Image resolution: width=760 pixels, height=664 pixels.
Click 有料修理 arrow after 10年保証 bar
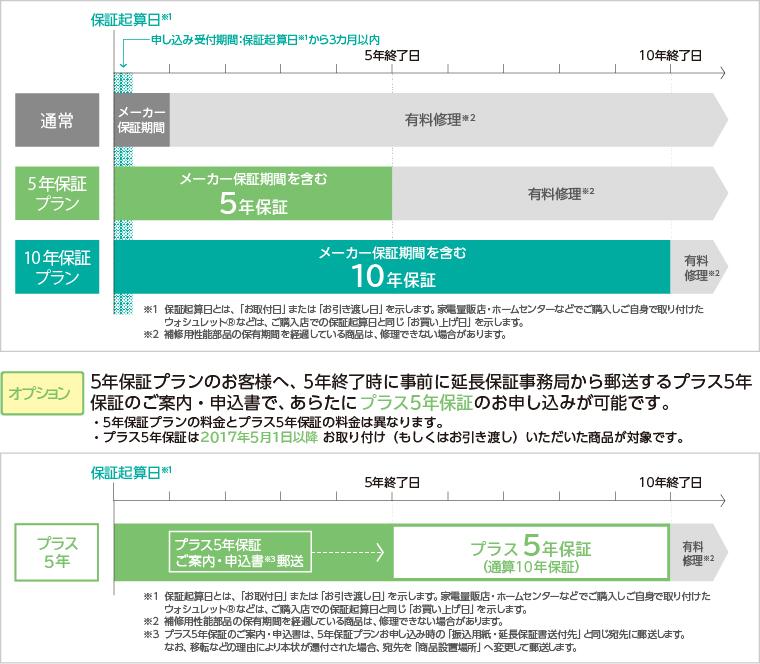tap(699, 267)
